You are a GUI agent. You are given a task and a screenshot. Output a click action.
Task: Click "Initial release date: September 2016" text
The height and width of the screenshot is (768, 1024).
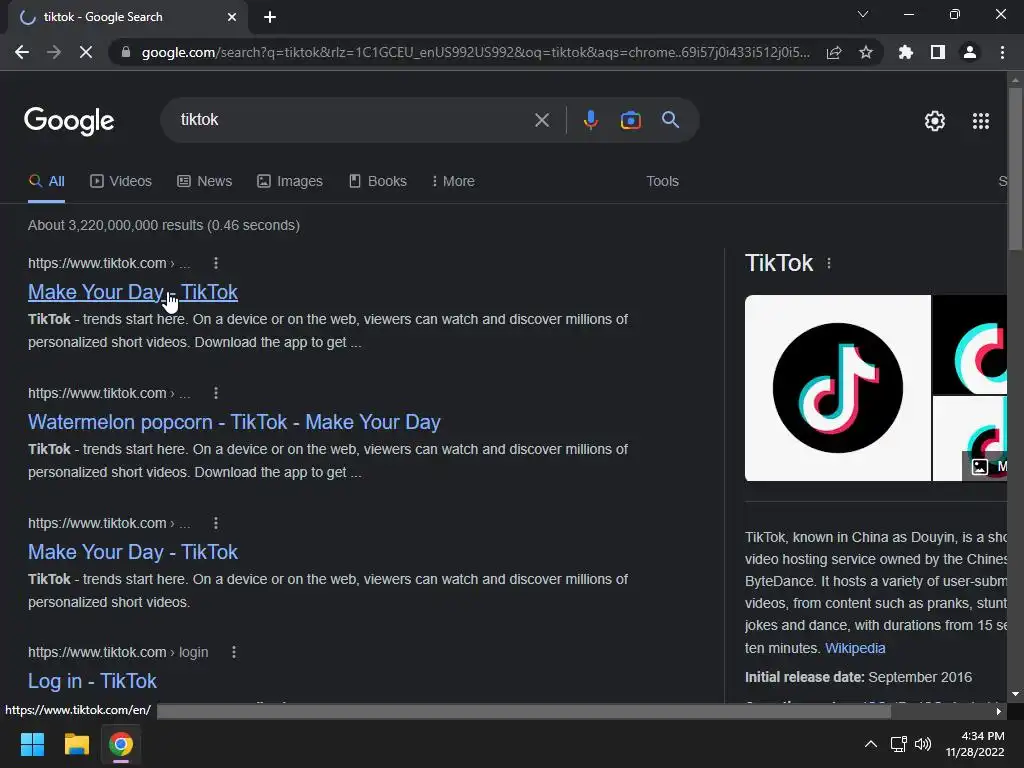858,677
